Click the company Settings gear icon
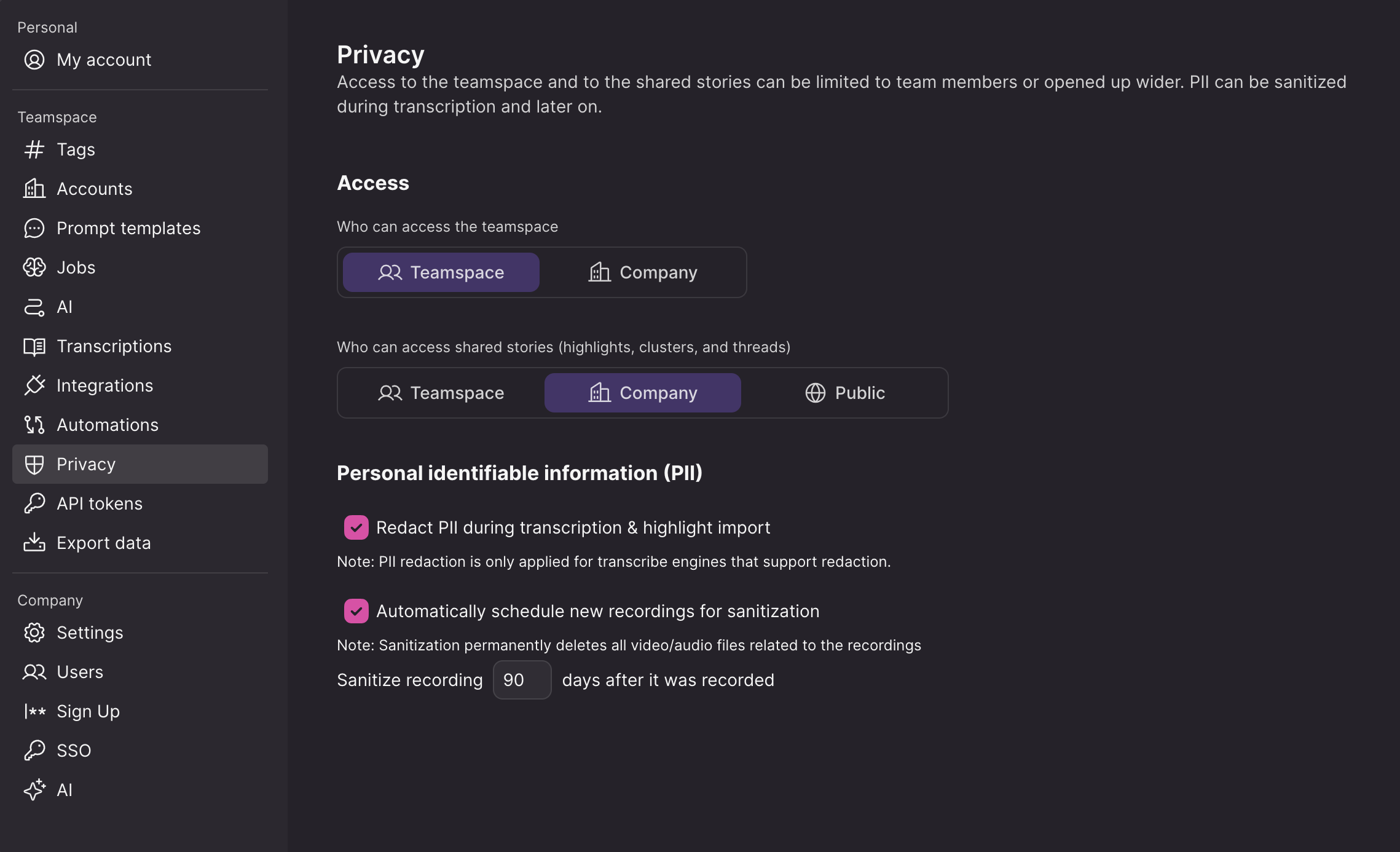 point(34,633)
